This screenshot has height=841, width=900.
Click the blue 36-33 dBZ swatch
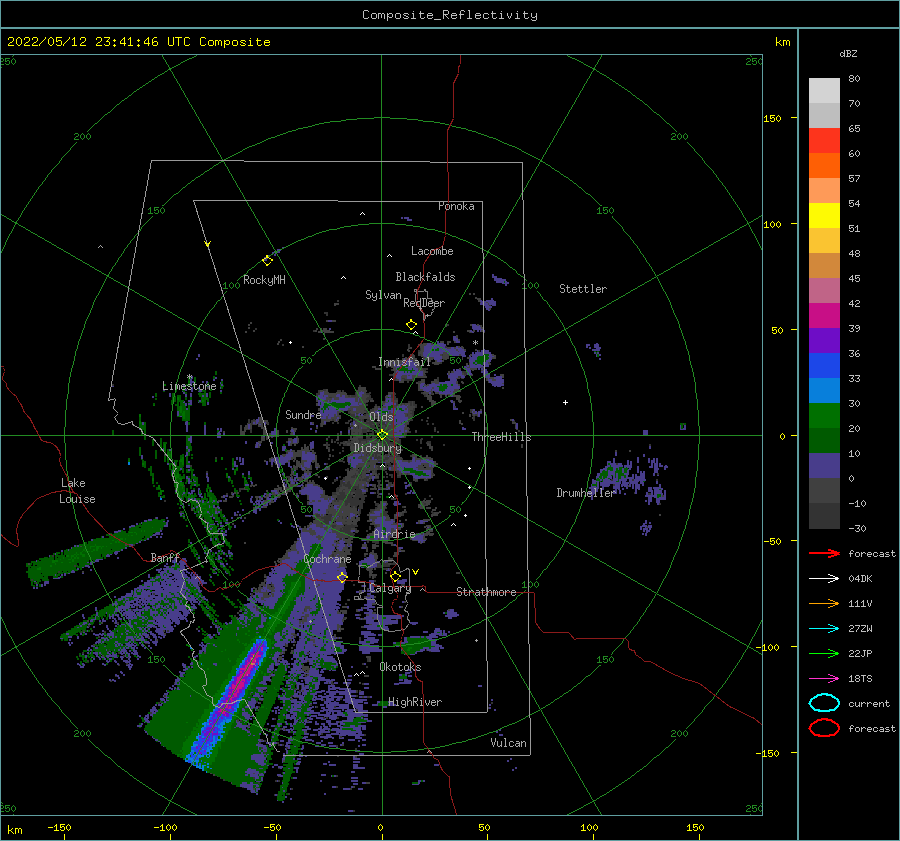pyautogui.click(x=824, y=365)
